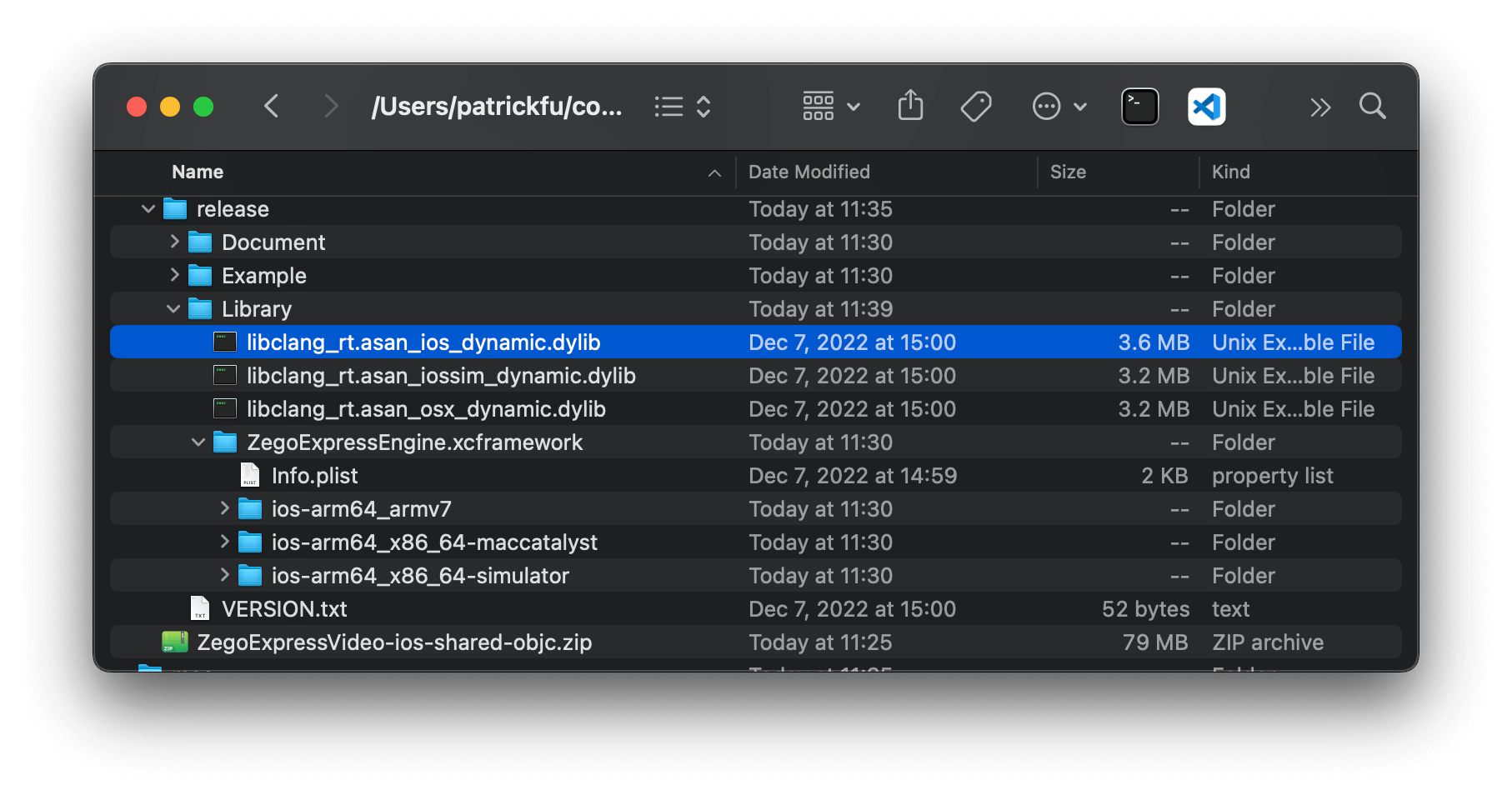Open the Terminal shortcut in the toolbar
This screenshot has height=795, width=1512.
[x=1139, y=107]
